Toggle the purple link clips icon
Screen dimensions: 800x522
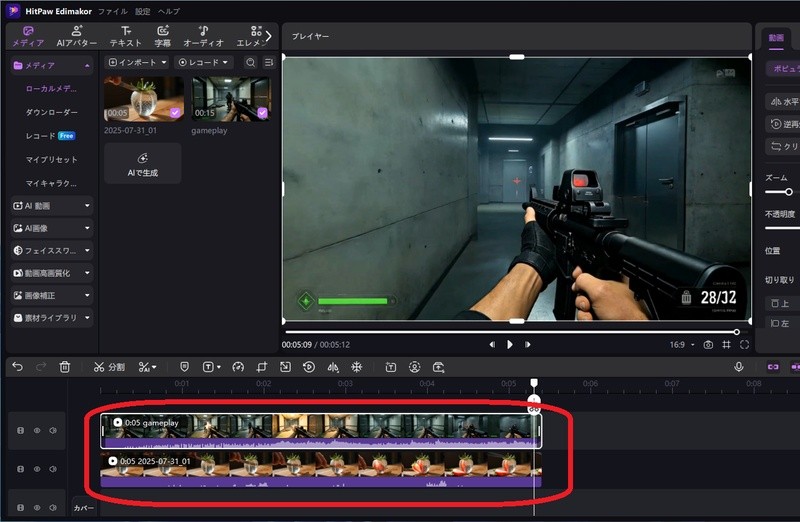[x=773, y=367]
